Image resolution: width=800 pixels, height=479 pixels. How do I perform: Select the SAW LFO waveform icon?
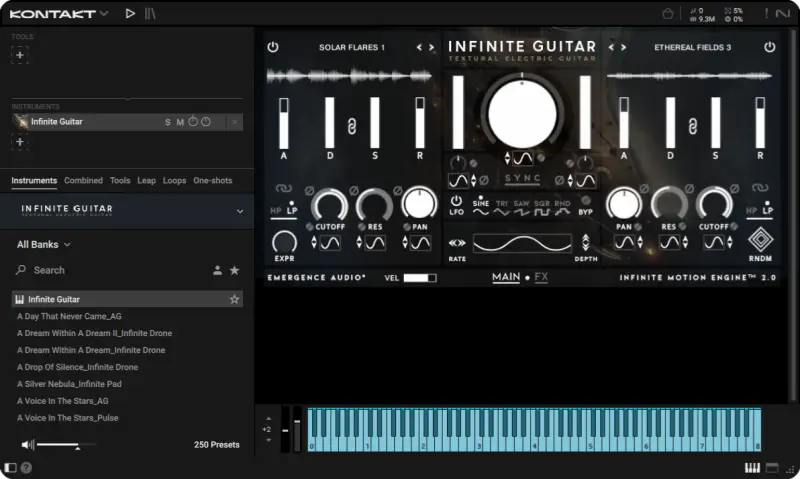click(521, 212)
